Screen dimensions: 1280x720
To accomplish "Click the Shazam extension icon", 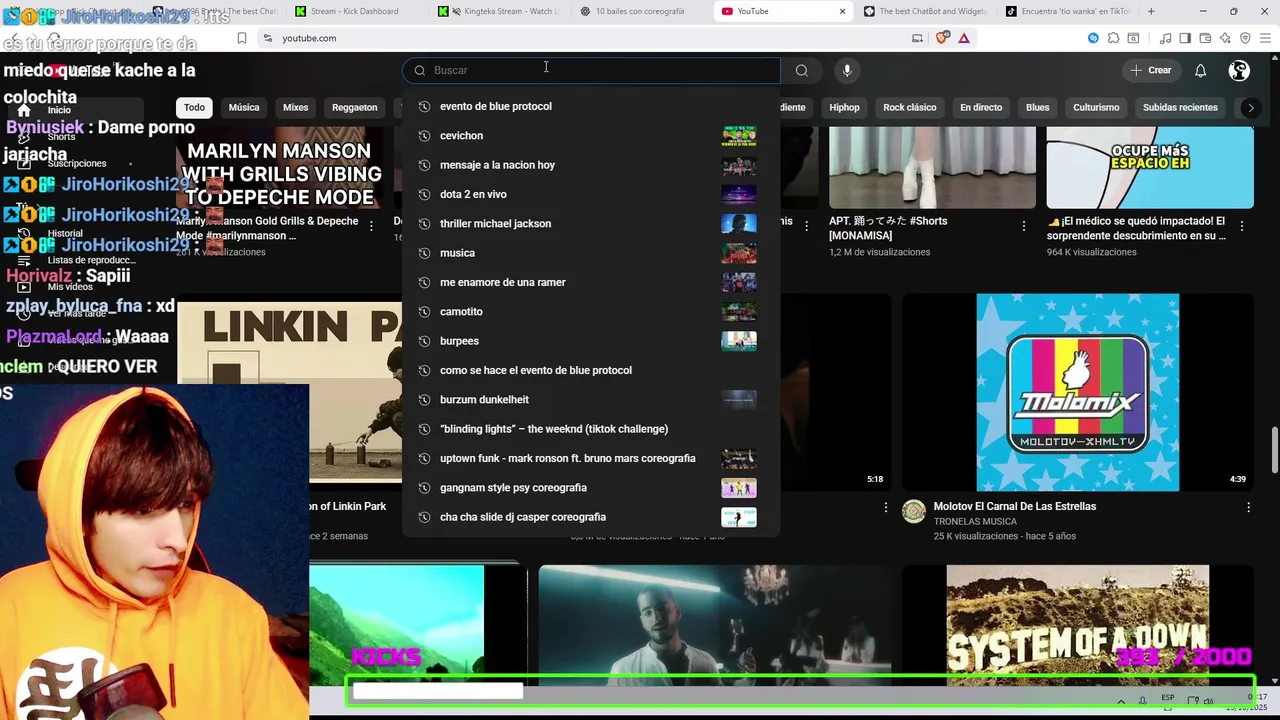I will [1093, 38].
